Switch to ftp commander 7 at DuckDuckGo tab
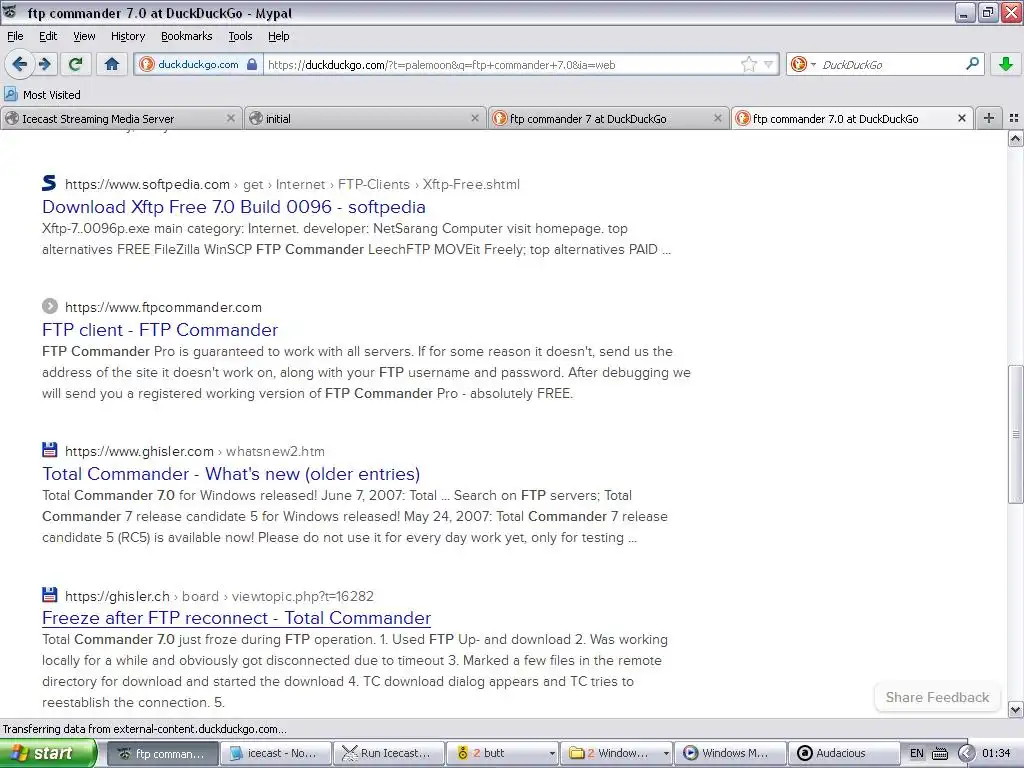This screenshot has height=768, width=1024. coord(607,118)
